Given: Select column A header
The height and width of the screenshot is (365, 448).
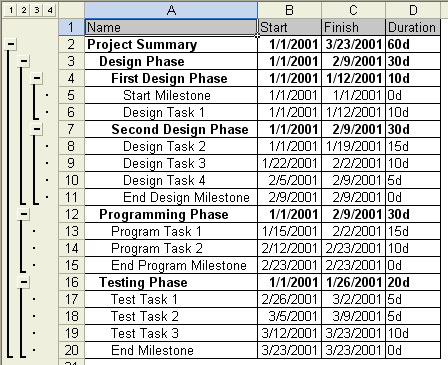Looking at the screenshot, I should (171, 10).
